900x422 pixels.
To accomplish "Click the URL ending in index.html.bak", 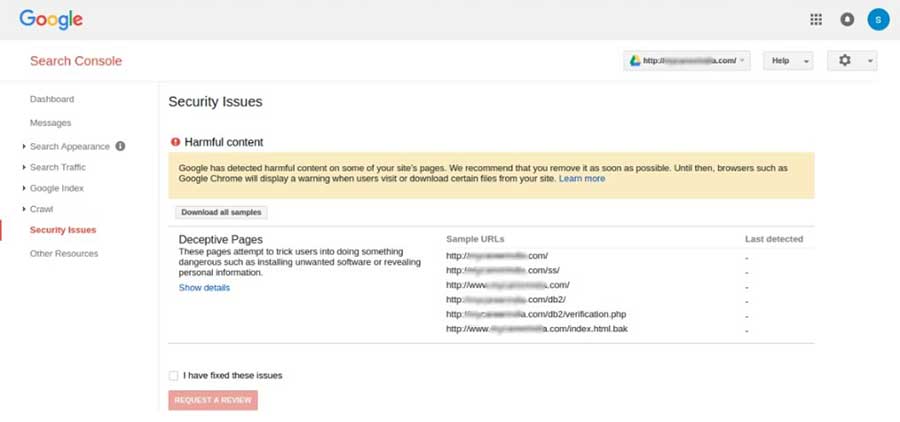I will (x=537, y=329).
